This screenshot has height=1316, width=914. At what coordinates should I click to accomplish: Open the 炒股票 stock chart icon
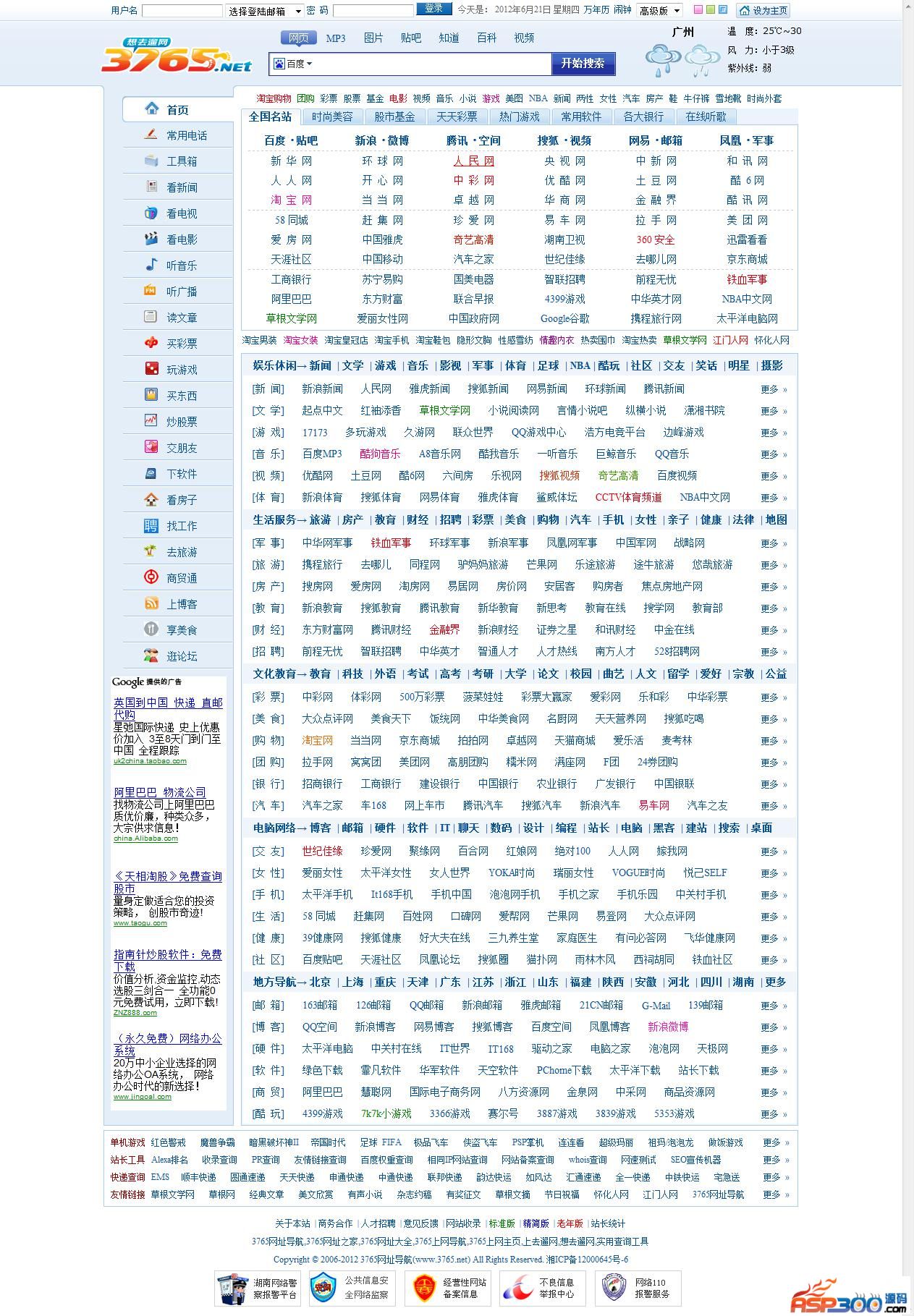point(151,421)
